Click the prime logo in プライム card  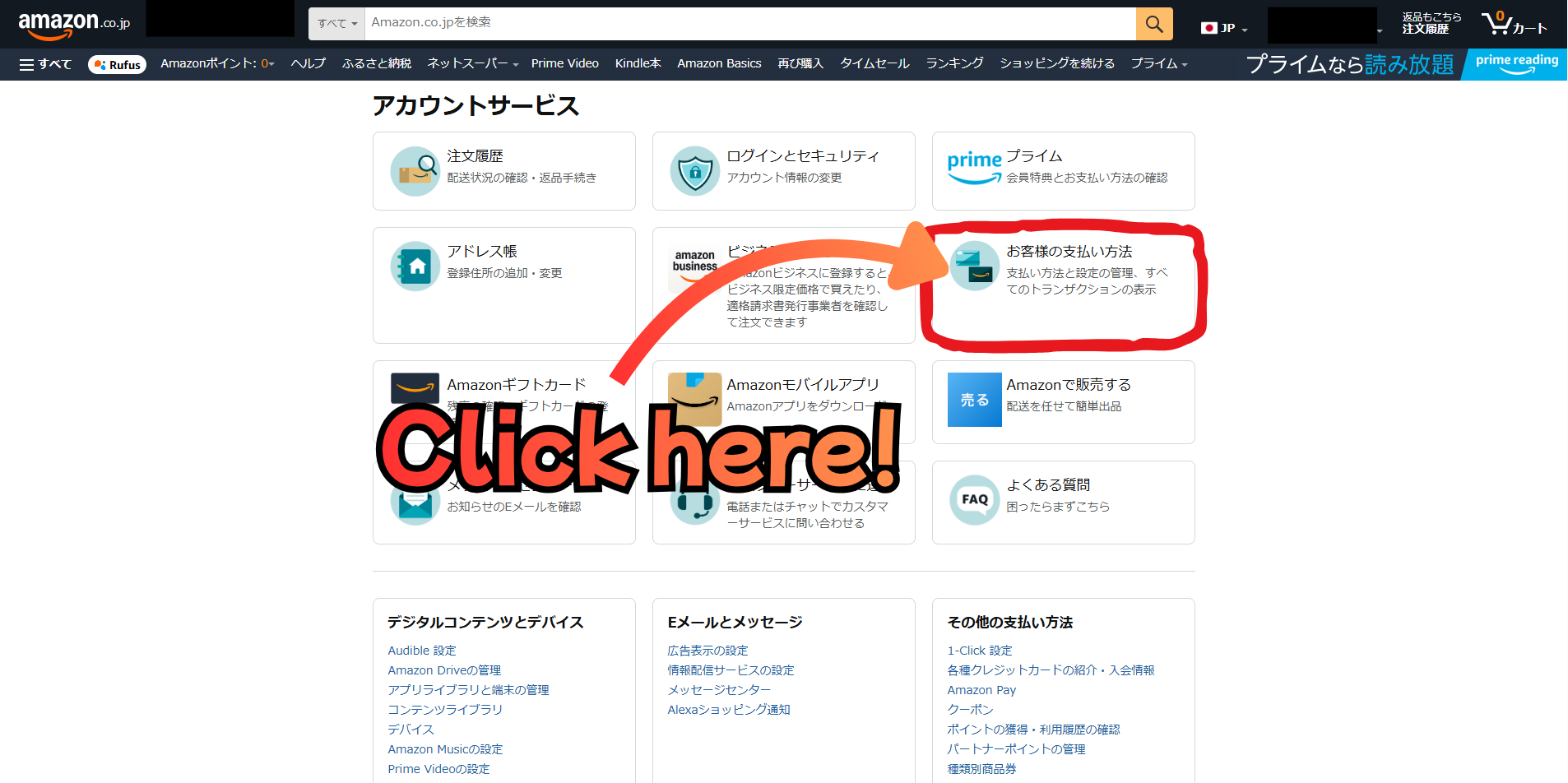974,167
